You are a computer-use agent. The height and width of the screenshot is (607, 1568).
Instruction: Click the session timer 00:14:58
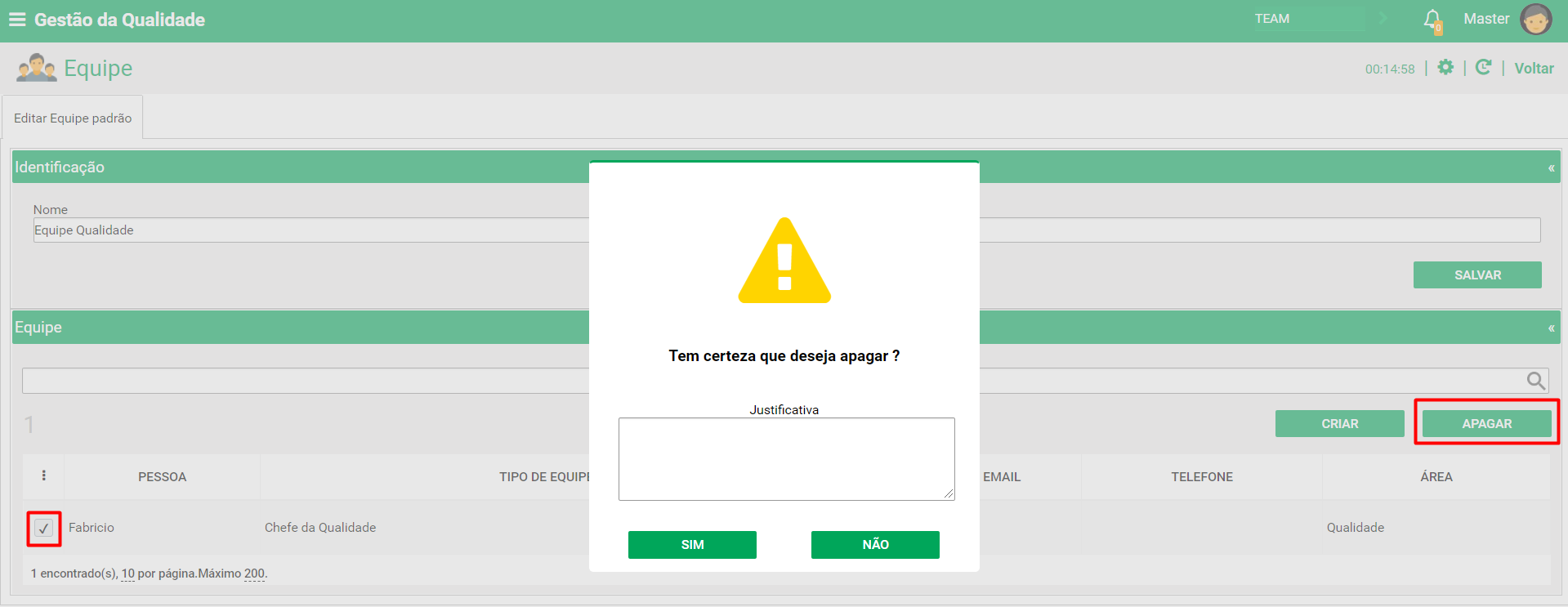tap(1390, 69)
